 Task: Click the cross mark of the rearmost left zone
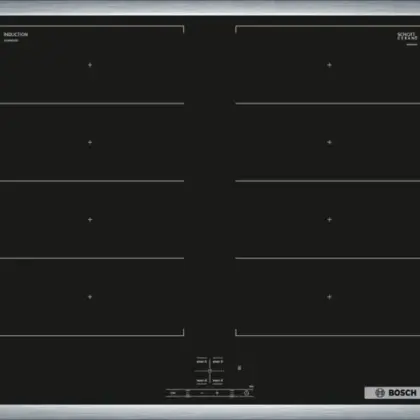(90, 65)
